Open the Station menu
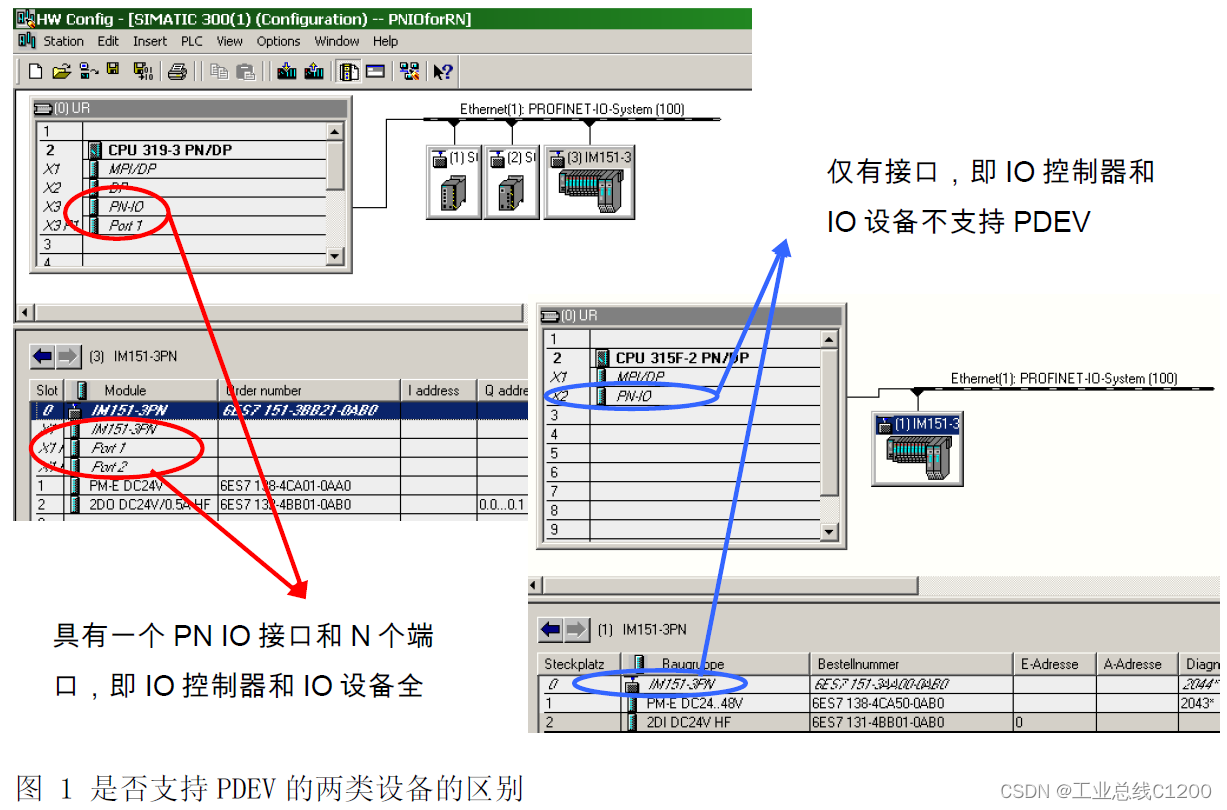The height and width of the screenshot is (810, 1227). 63,41
